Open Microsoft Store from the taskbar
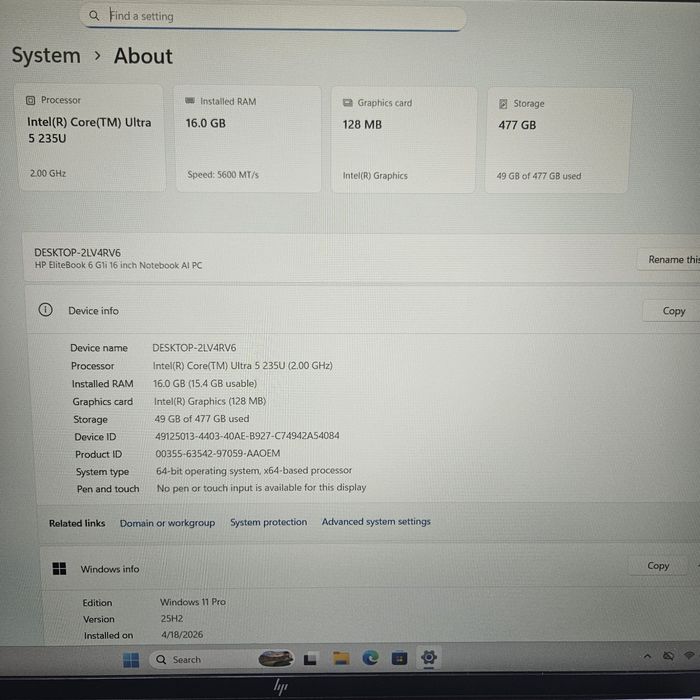700x700 pixels. coord(399,658)
